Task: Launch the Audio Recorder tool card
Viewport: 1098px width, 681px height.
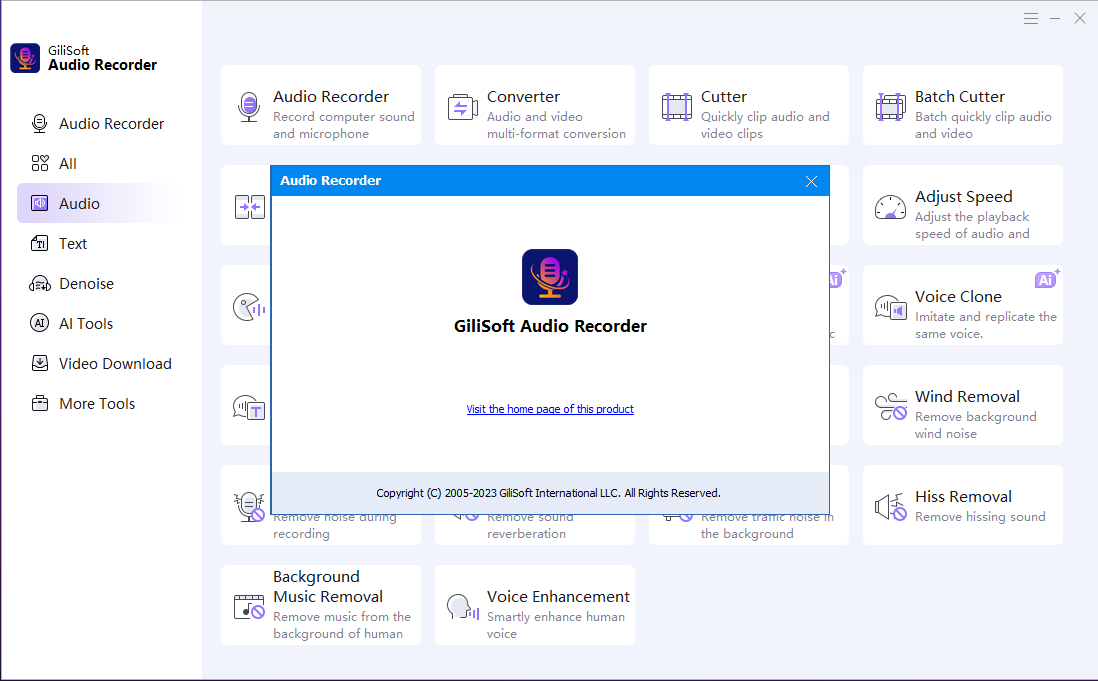Action: pyautogui.click(x=321, y=105)
